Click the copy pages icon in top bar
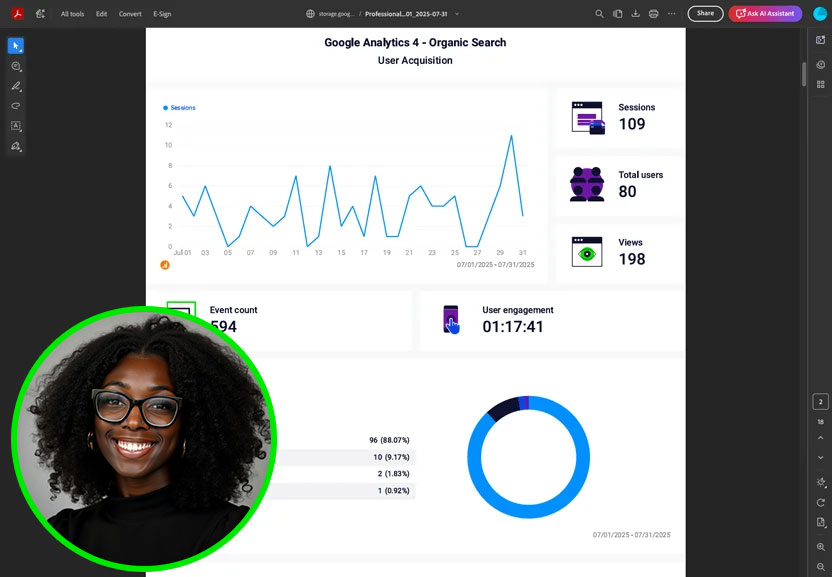 tap(618, 14)
